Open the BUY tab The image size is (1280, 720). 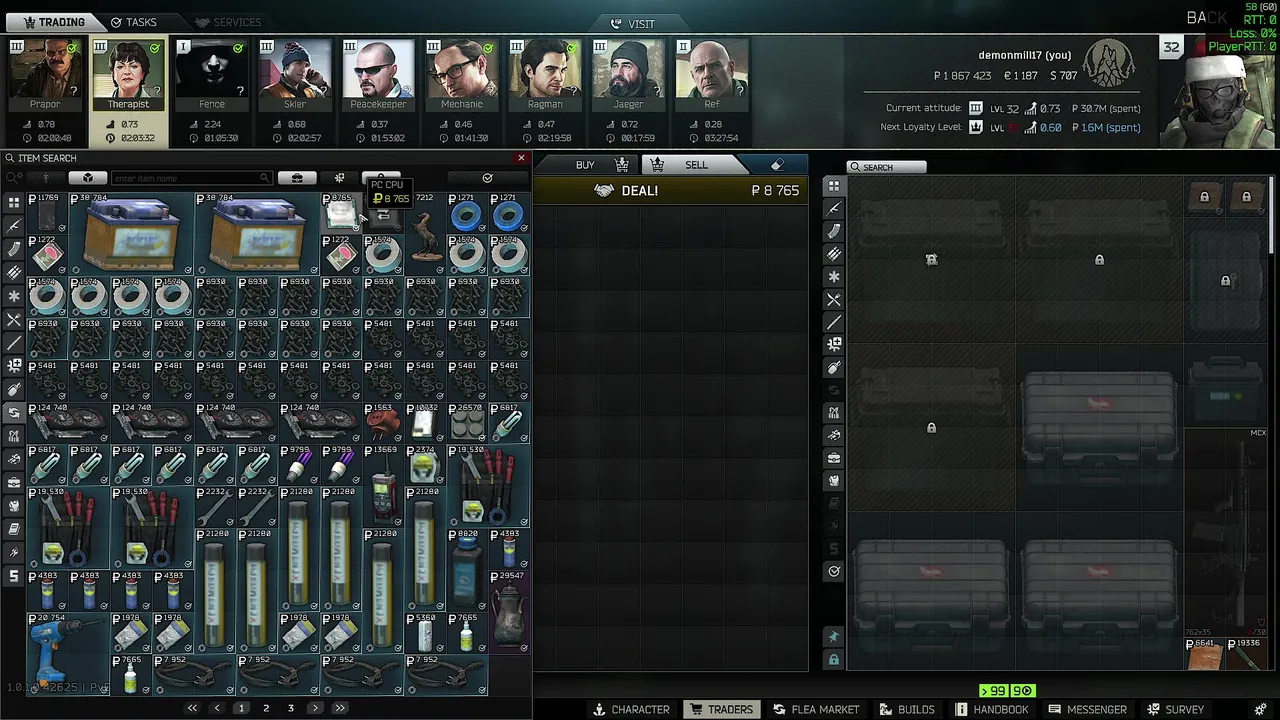click(x=585, y=165)
